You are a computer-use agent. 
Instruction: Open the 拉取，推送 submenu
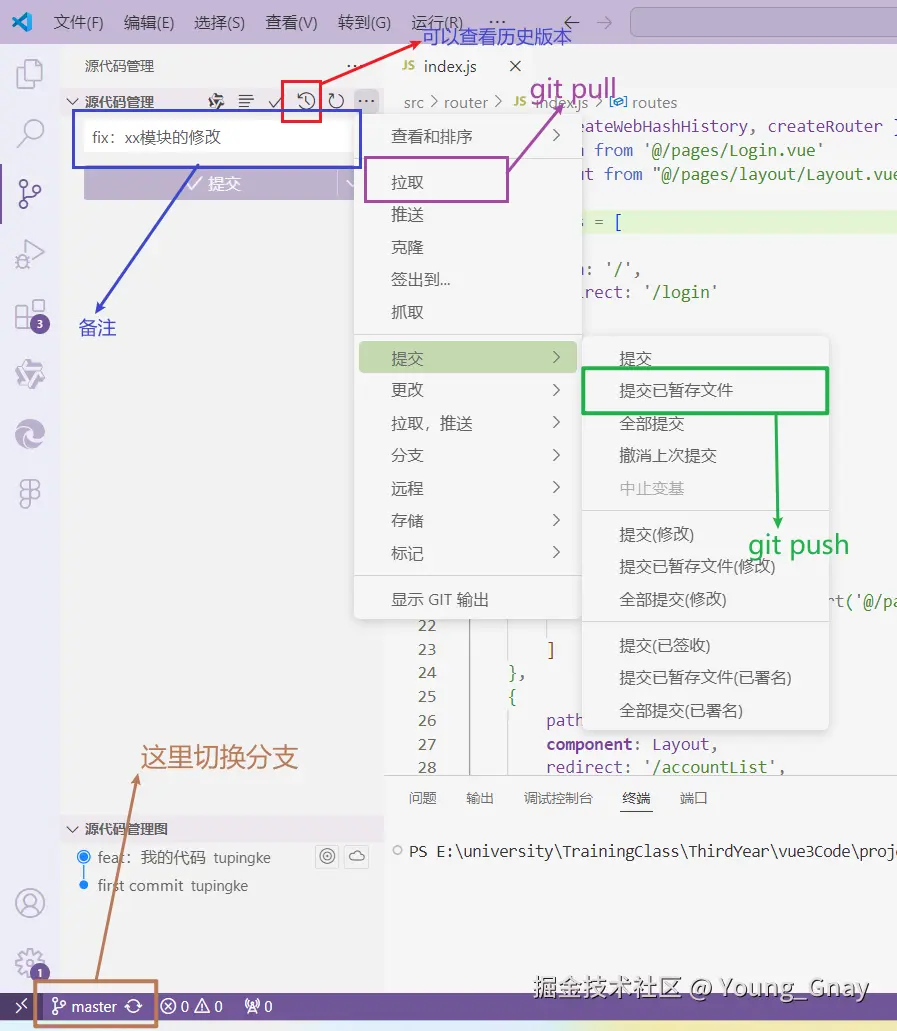pos(468,423)
